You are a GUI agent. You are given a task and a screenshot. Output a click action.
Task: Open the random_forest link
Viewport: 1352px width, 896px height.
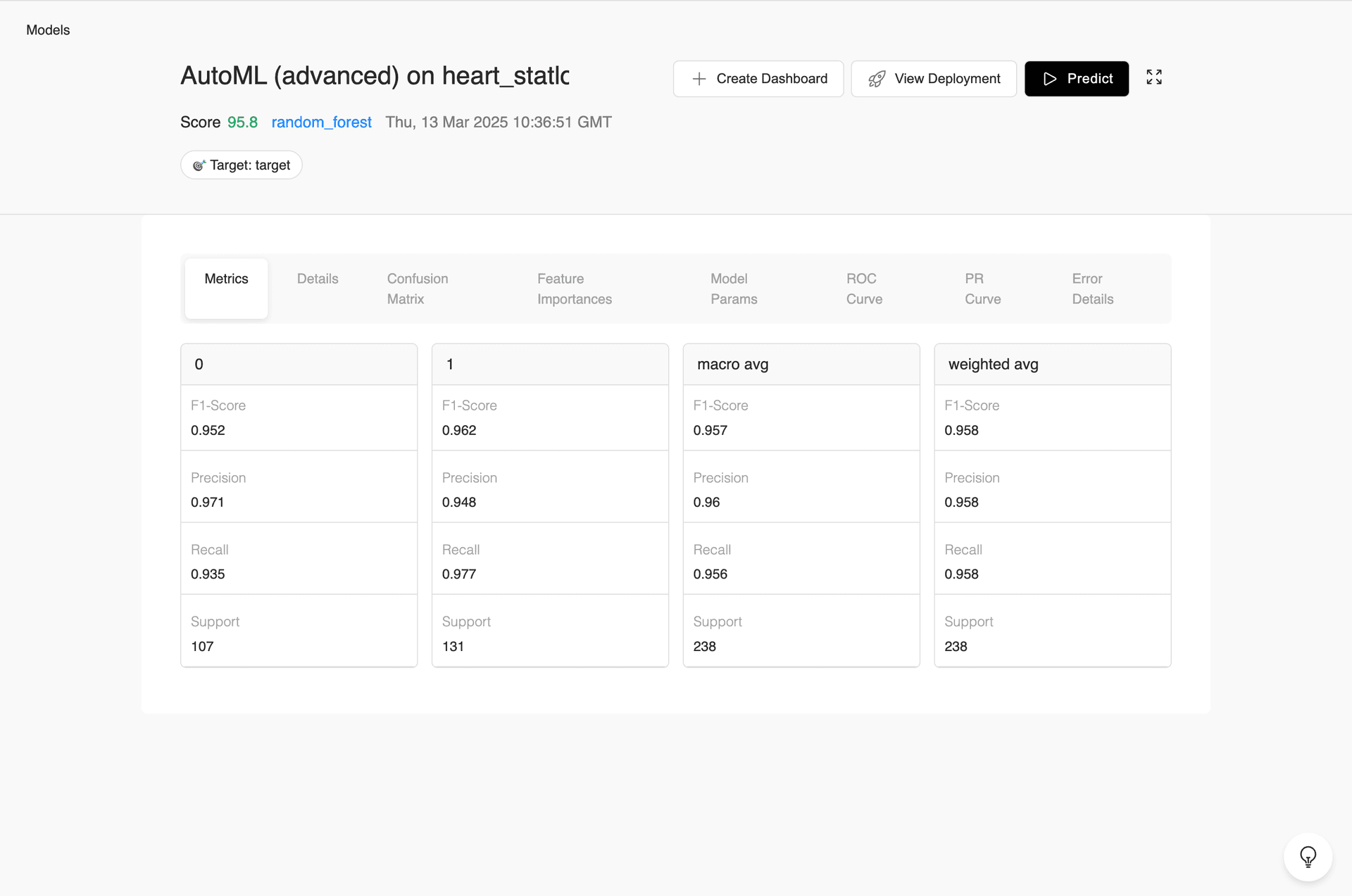321,122
